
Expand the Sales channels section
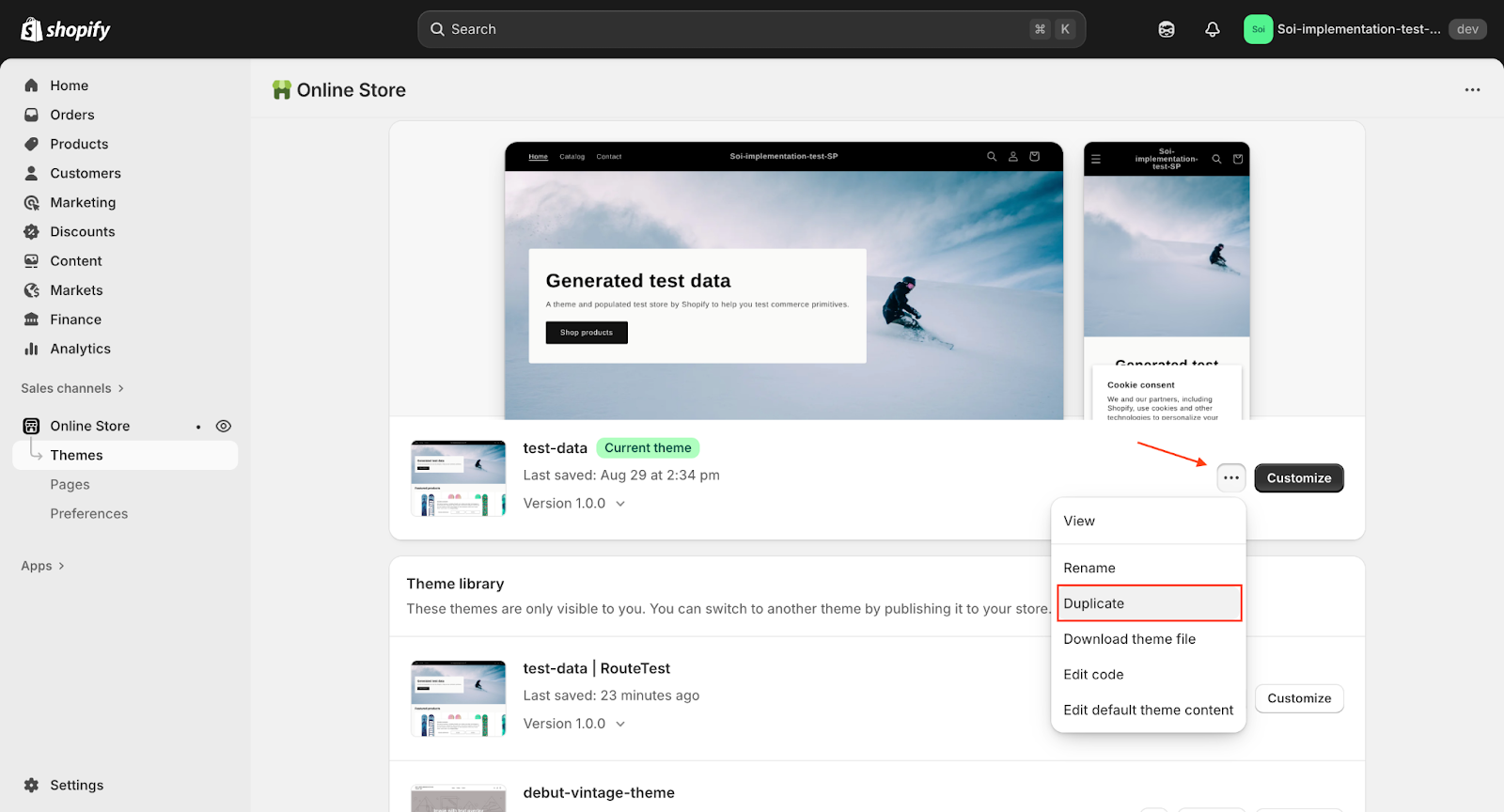tap(72, 388)
